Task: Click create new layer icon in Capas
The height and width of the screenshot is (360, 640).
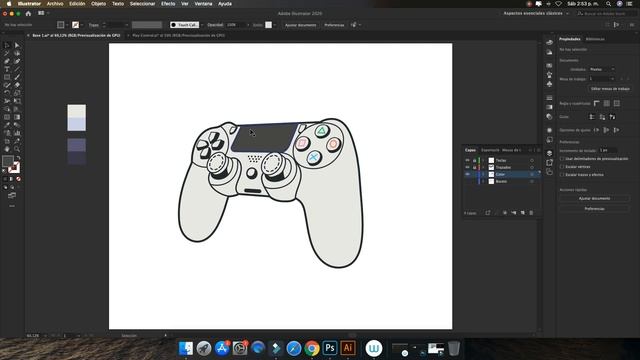Action: pos(522,213)
